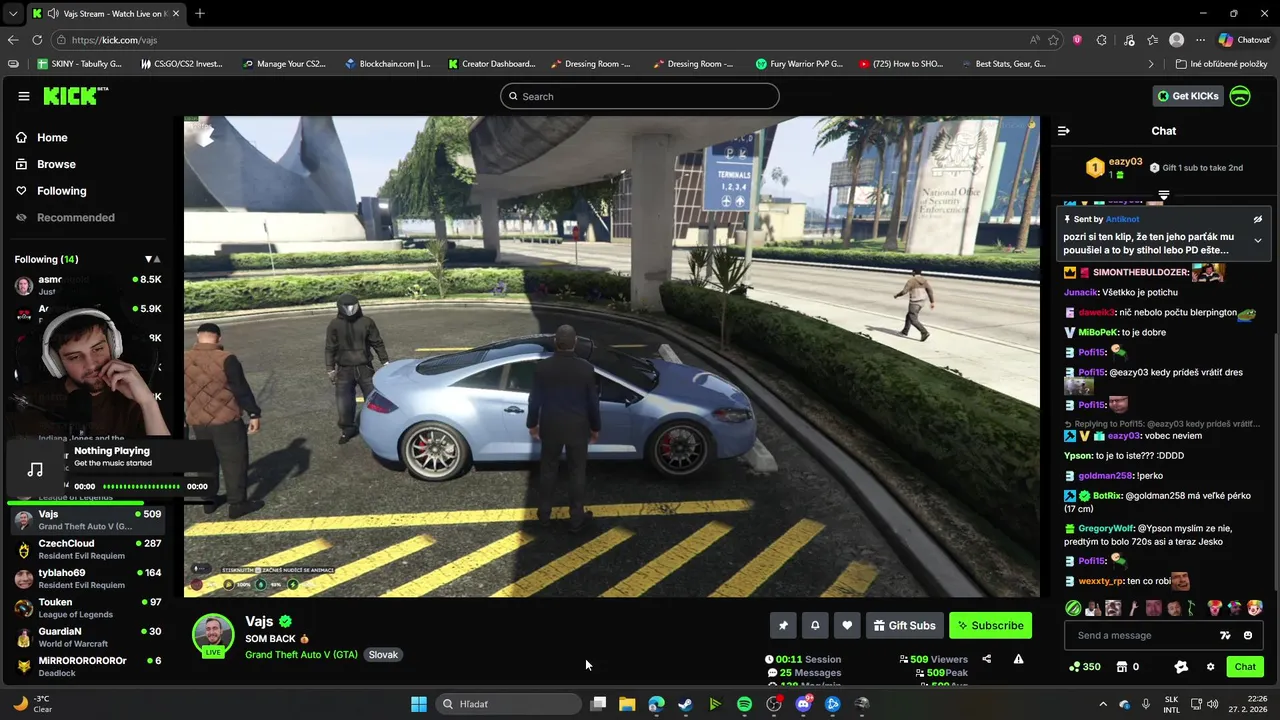This screenshot has height=720, width=1280.
Task: Show hidden system tray icons
Action: click(x=1103, y=704)
